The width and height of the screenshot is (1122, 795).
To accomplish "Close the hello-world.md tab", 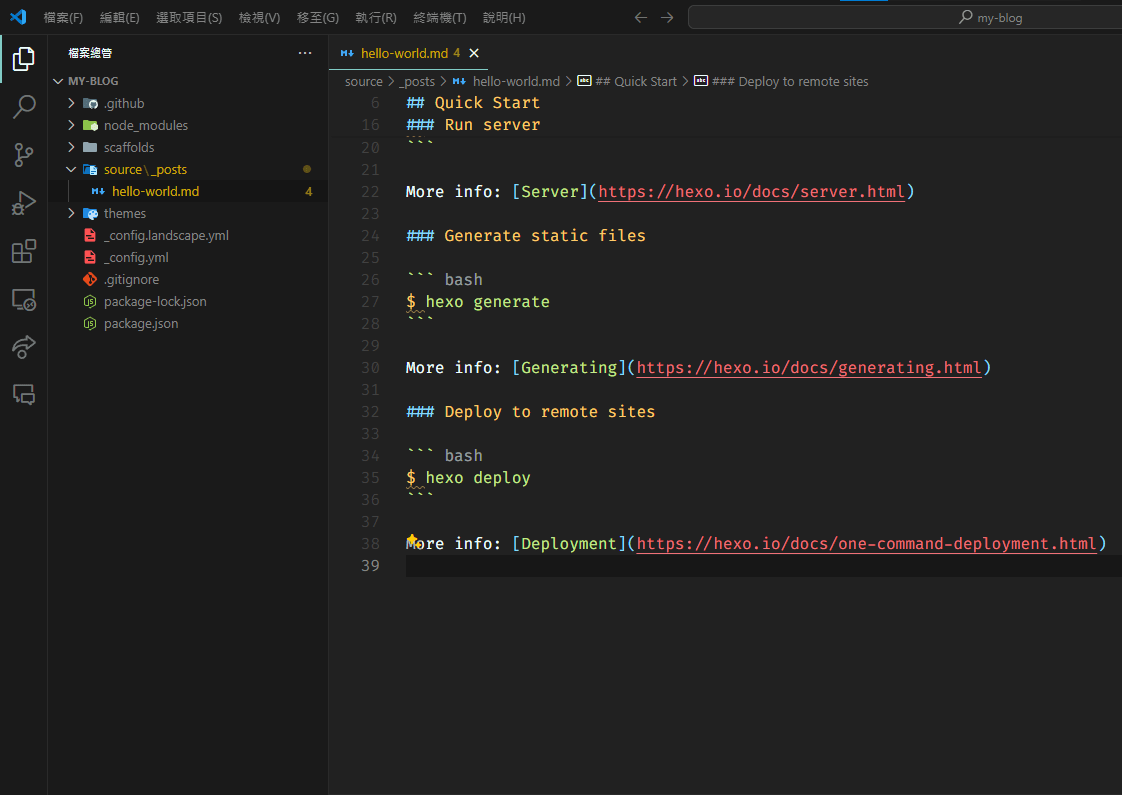I will pos(474,53).
